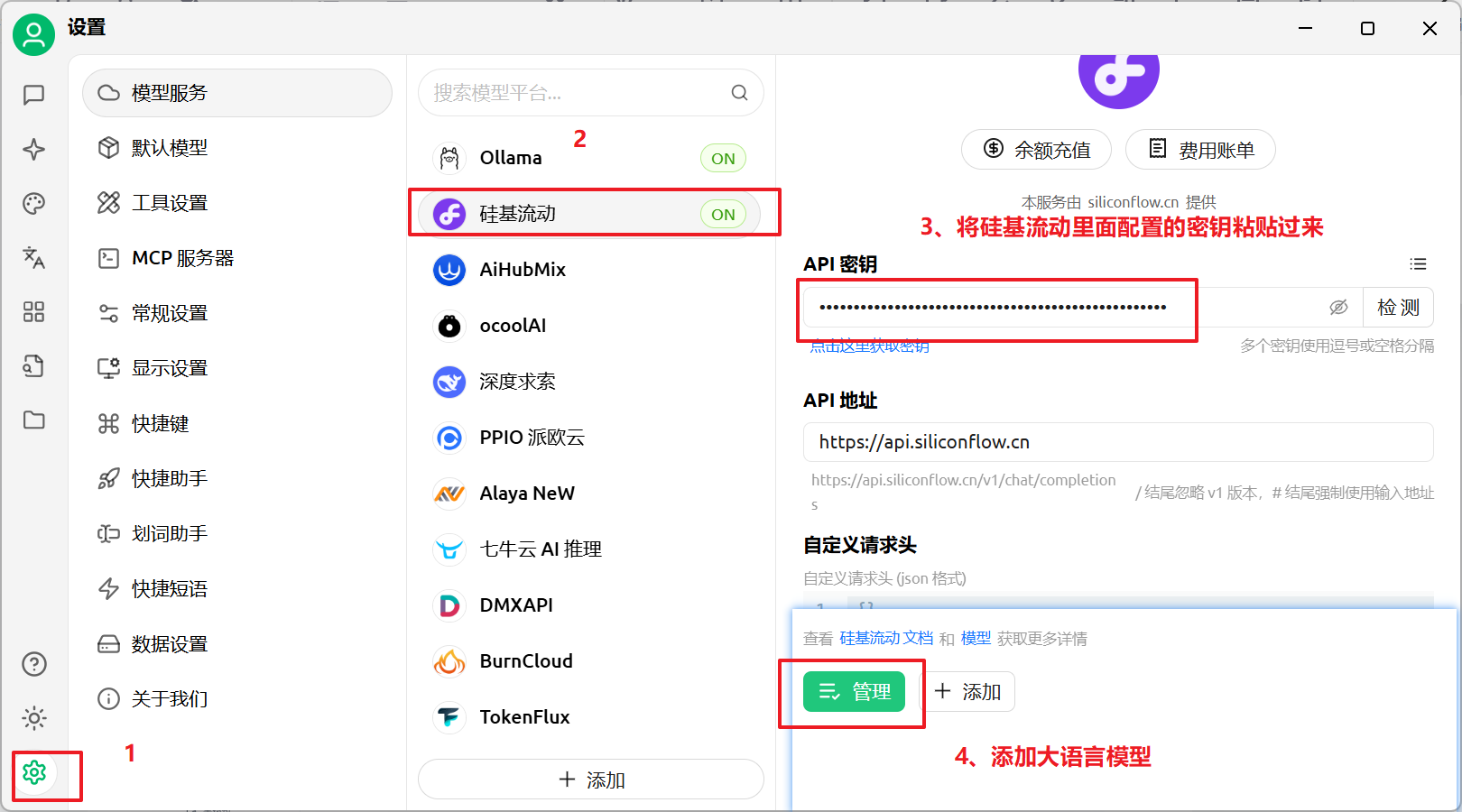Screen dimensions: 1462x812
Task: Open API key list icon
Action: click(x=1418, y=263)
